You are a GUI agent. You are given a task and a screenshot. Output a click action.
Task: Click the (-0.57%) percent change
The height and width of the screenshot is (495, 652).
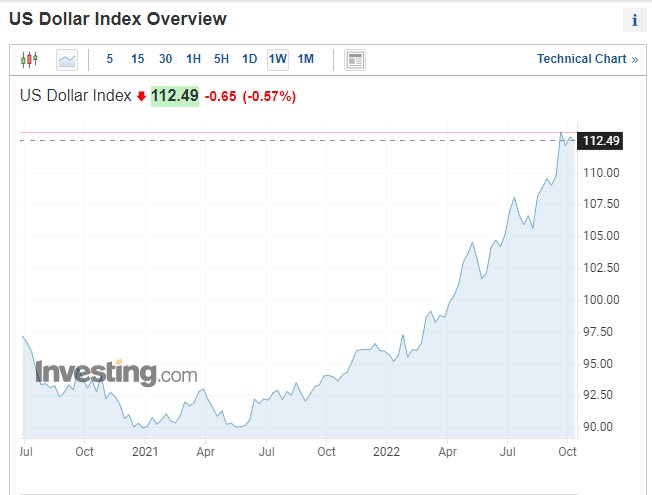(269, 97)
